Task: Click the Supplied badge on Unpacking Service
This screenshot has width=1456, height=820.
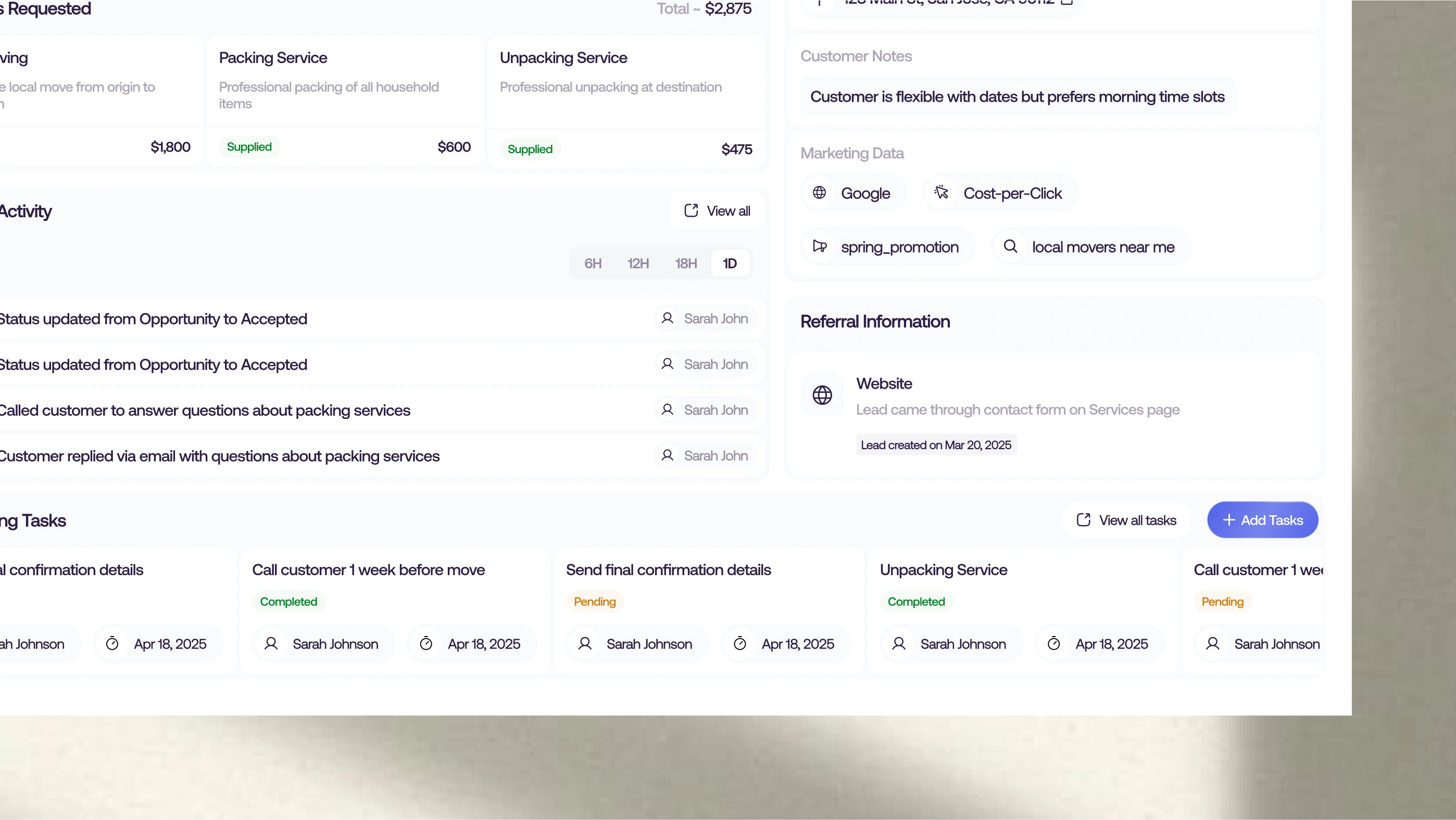Action: 530,148
